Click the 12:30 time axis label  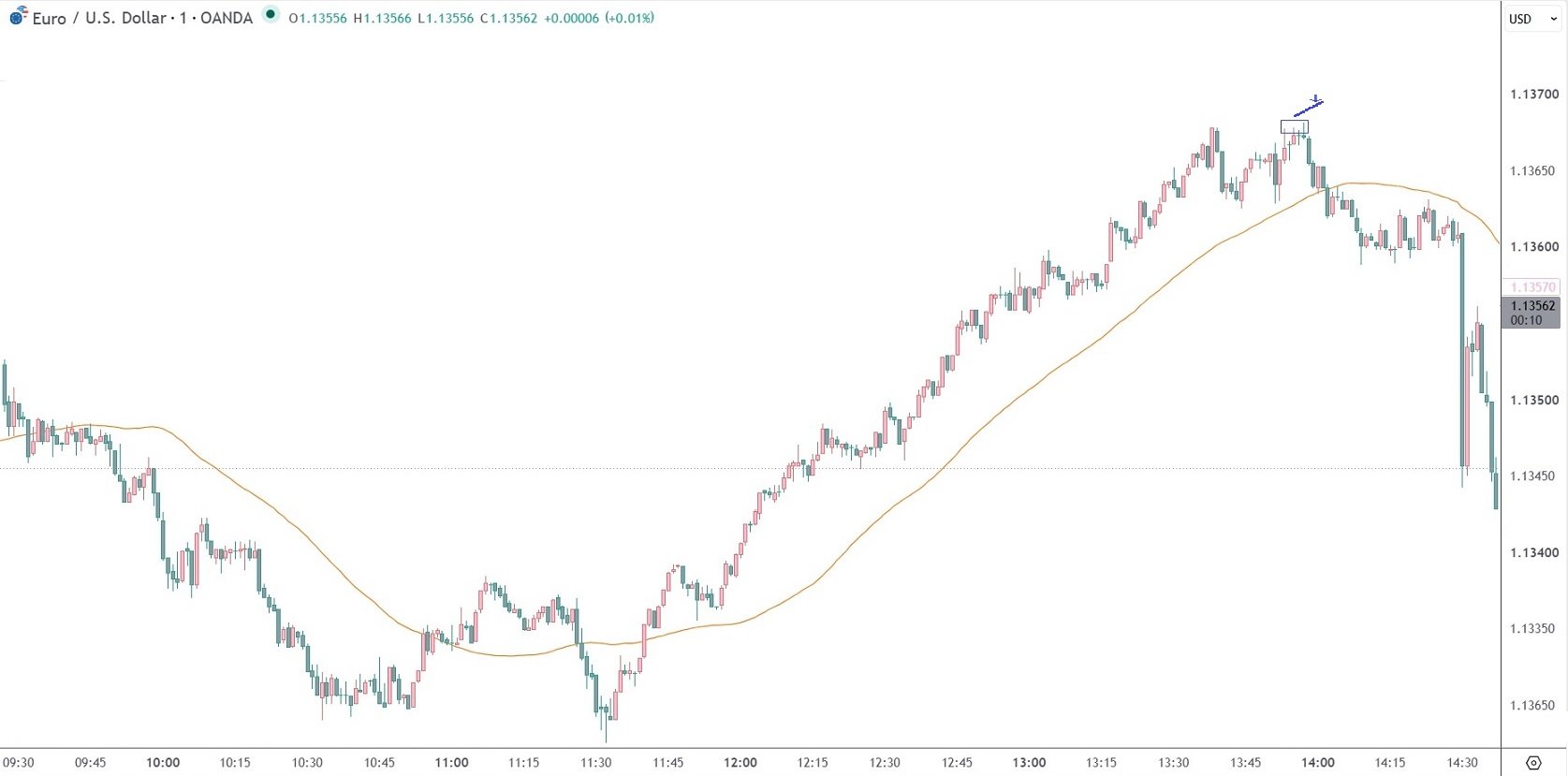pos(885,763)
